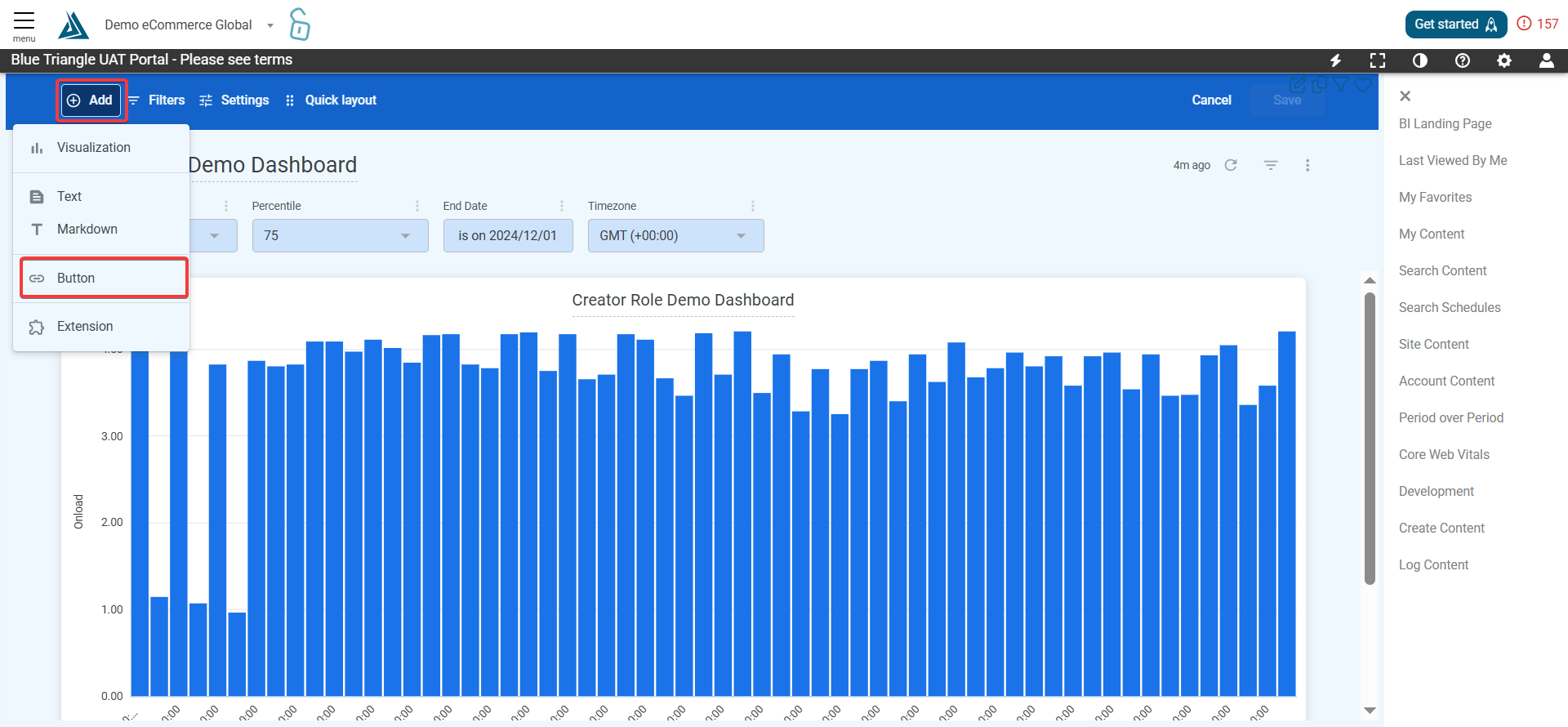Image resolution: width=1568 pixels, height=727 pixels.
Task: Click the teal padlock icon
Action: (300, 25)
